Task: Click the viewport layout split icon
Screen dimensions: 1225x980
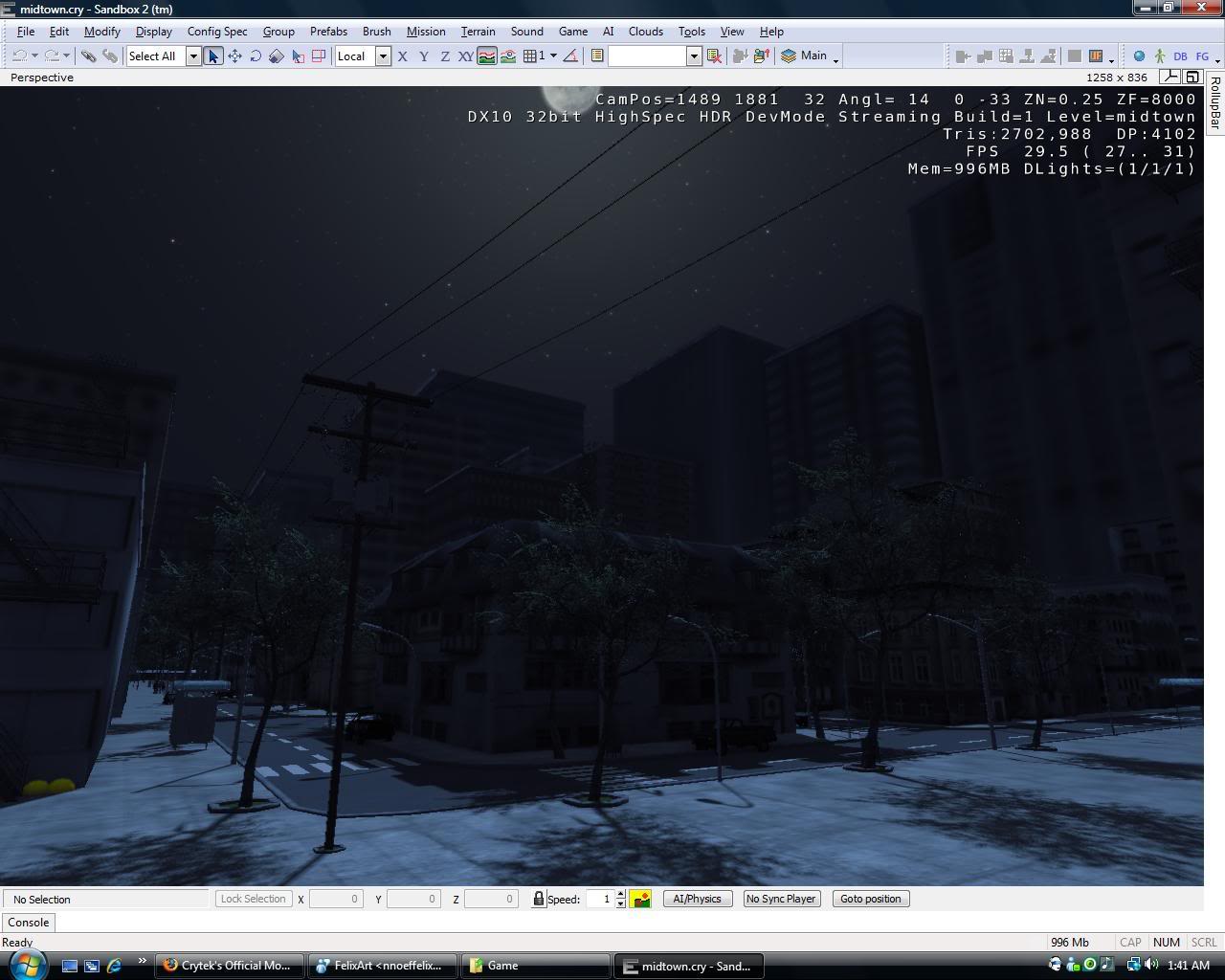Action: [x=1169, y=77]
